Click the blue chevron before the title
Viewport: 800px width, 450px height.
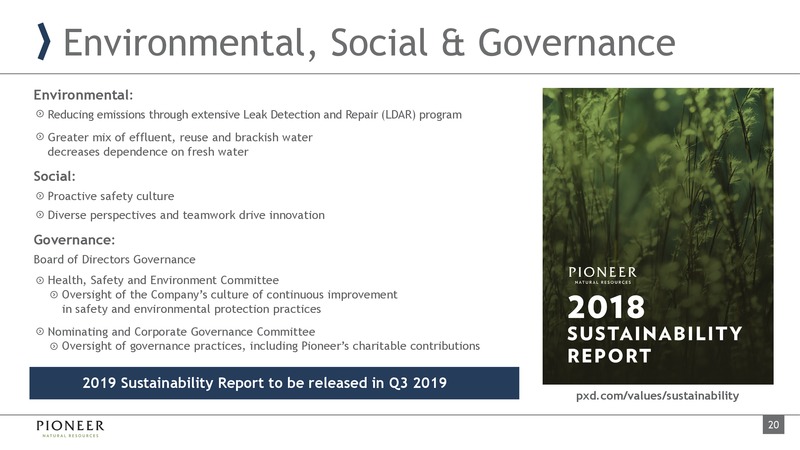point(45,42)
